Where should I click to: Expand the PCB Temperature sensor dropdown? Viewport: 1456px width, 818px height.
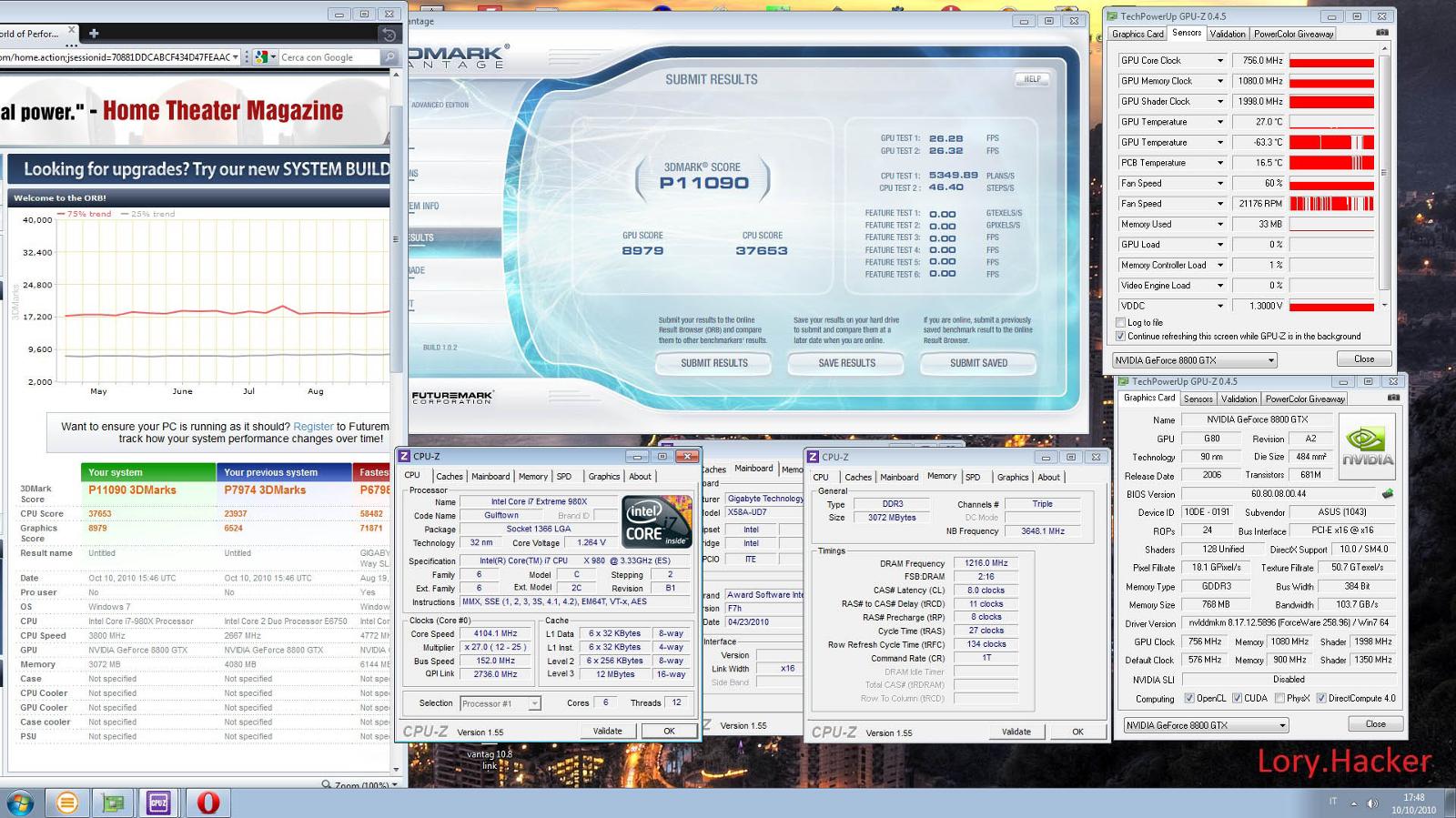[x=1220, y=163]
